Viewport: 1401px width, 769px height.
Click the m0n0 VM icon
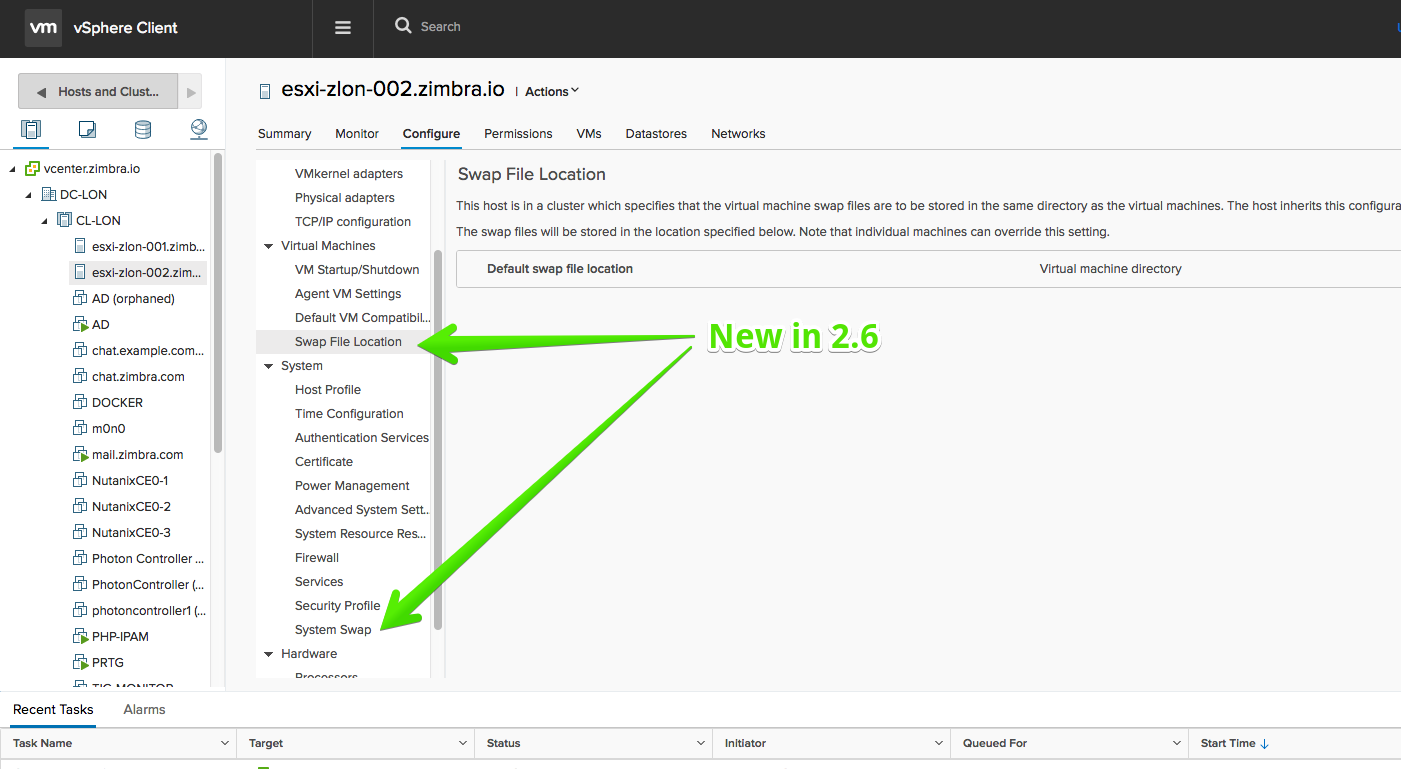coord(81,429)
